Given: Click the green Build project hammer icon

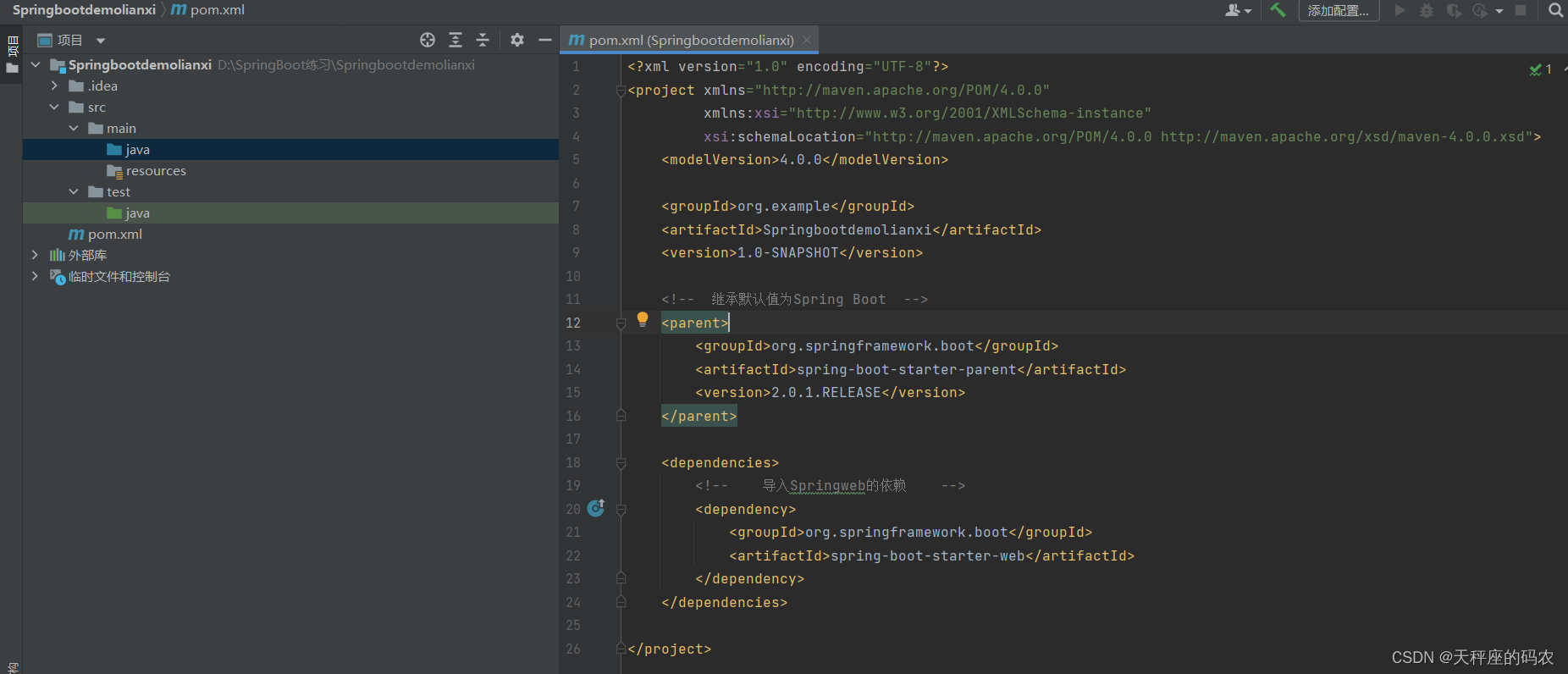Looking at the screenshot, I should point(1278,10).
